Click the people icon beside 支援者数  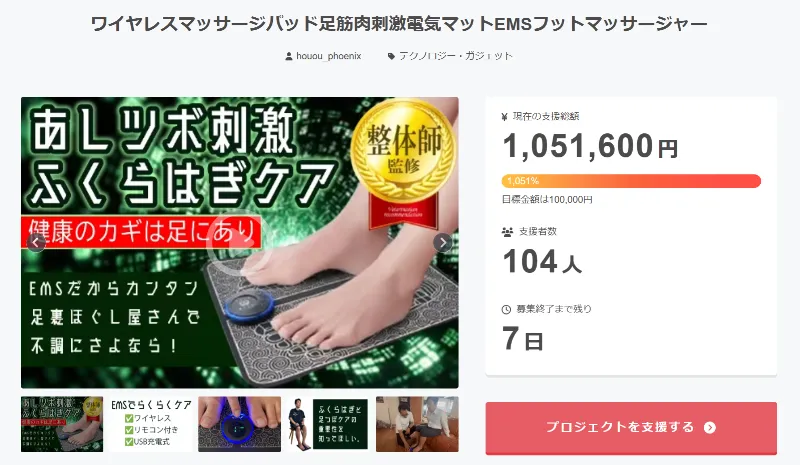click(507, 232)
